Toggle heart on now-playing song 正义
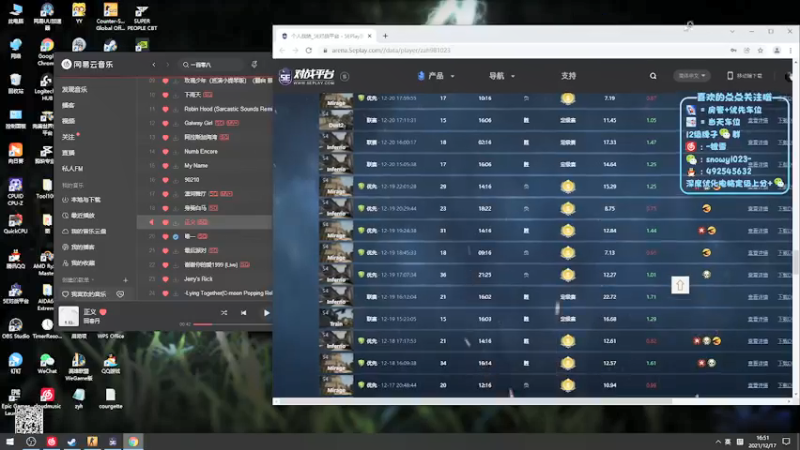This screenshot has height=450, width=800. (103, 312)
